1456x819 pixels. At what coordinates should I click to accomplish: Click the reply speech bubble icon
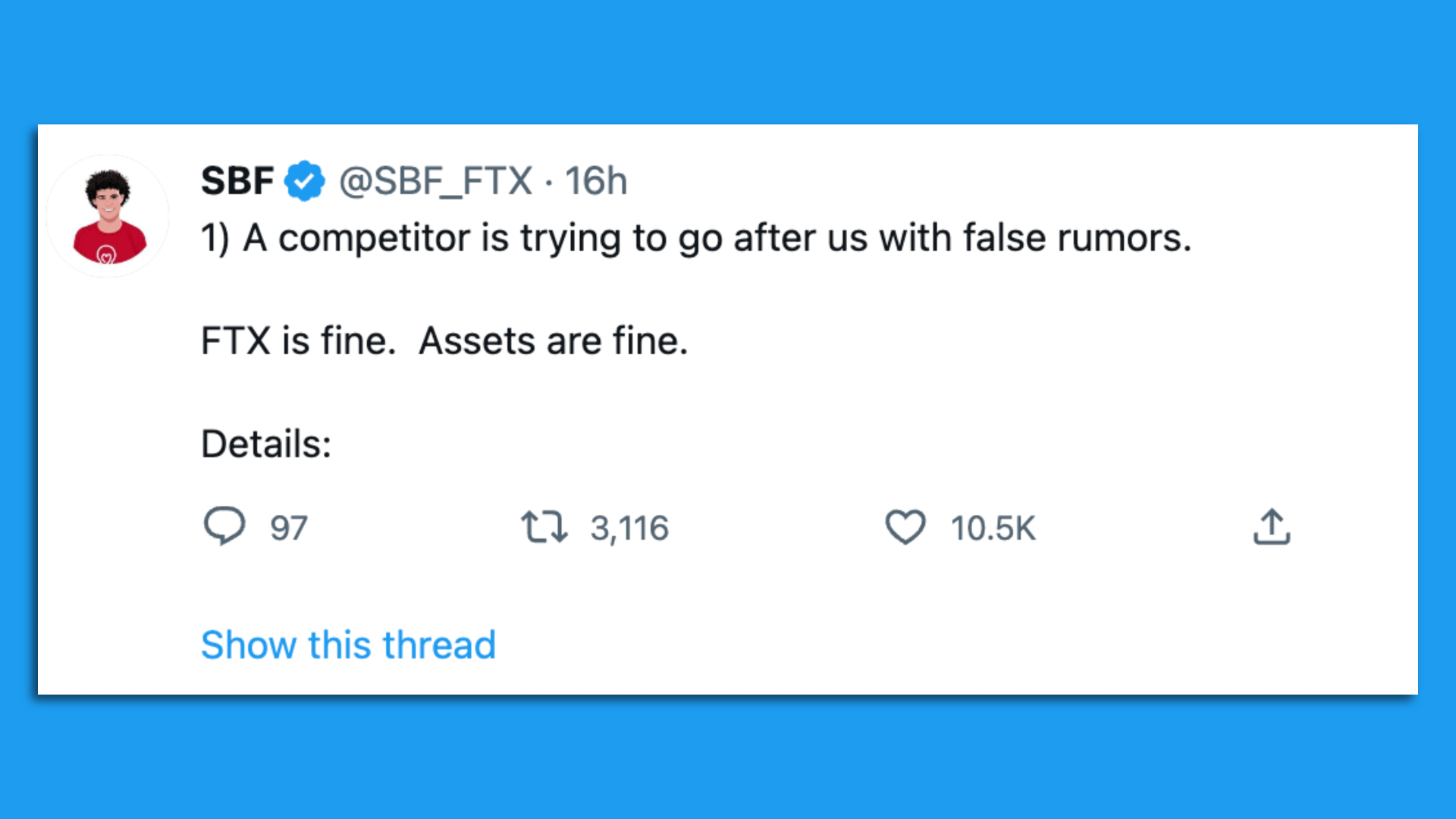tap(224, 526)
